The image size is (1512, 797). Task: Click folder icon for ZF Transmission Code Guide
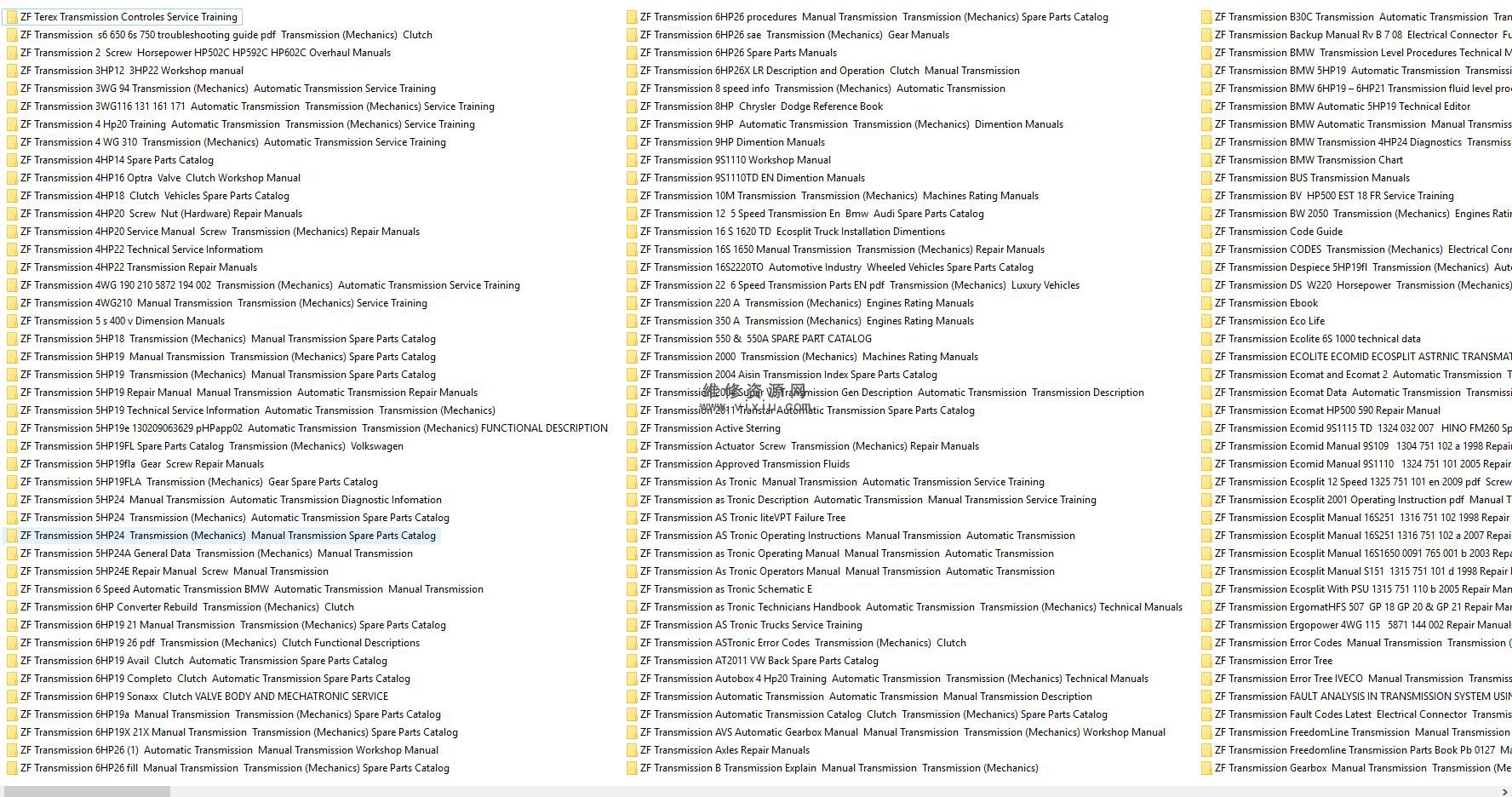(1206, 232)
